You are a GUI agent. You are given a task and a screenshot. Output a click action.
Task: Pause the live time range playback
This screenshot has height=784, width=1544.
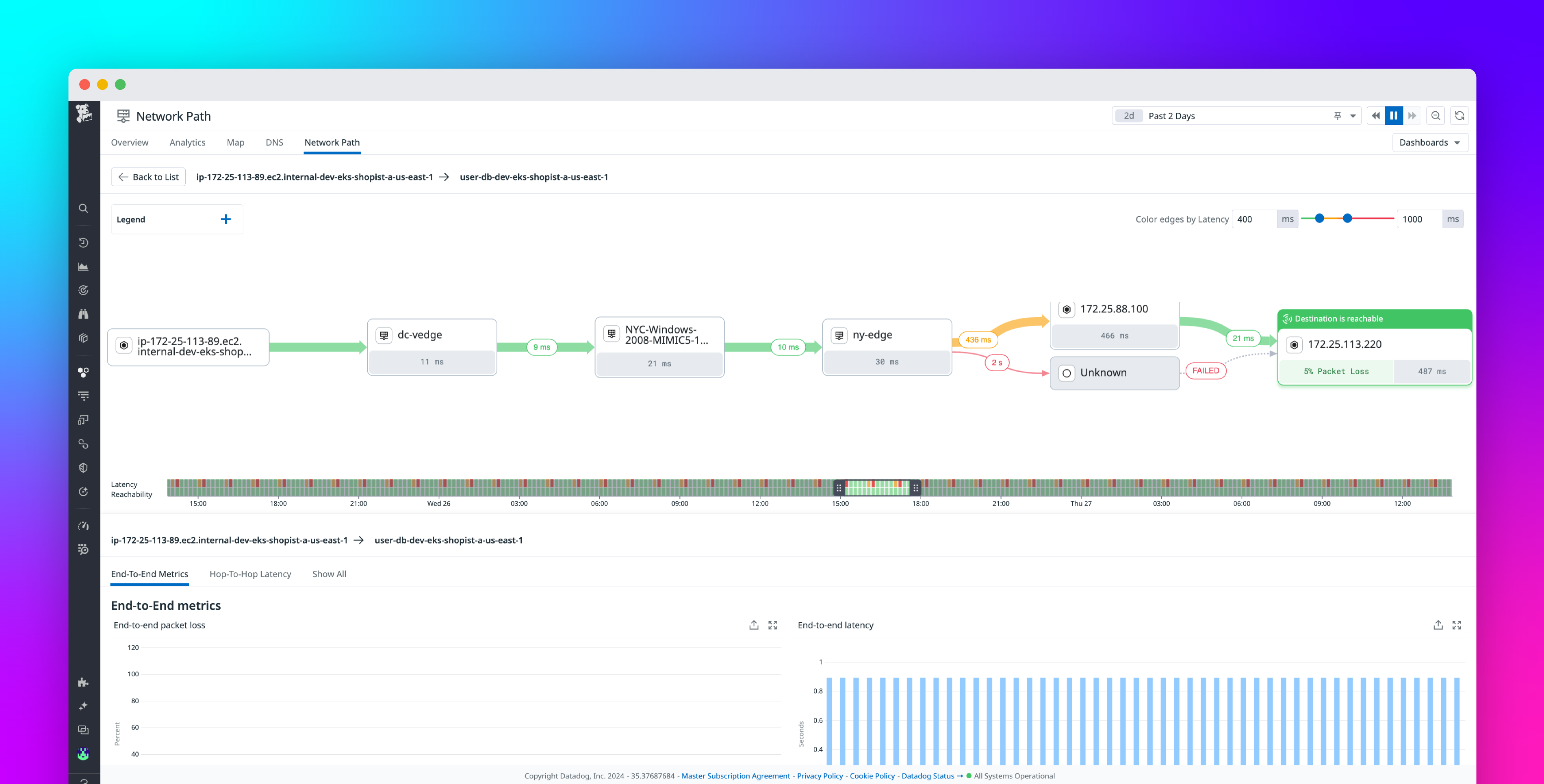tap(1394, 115)
